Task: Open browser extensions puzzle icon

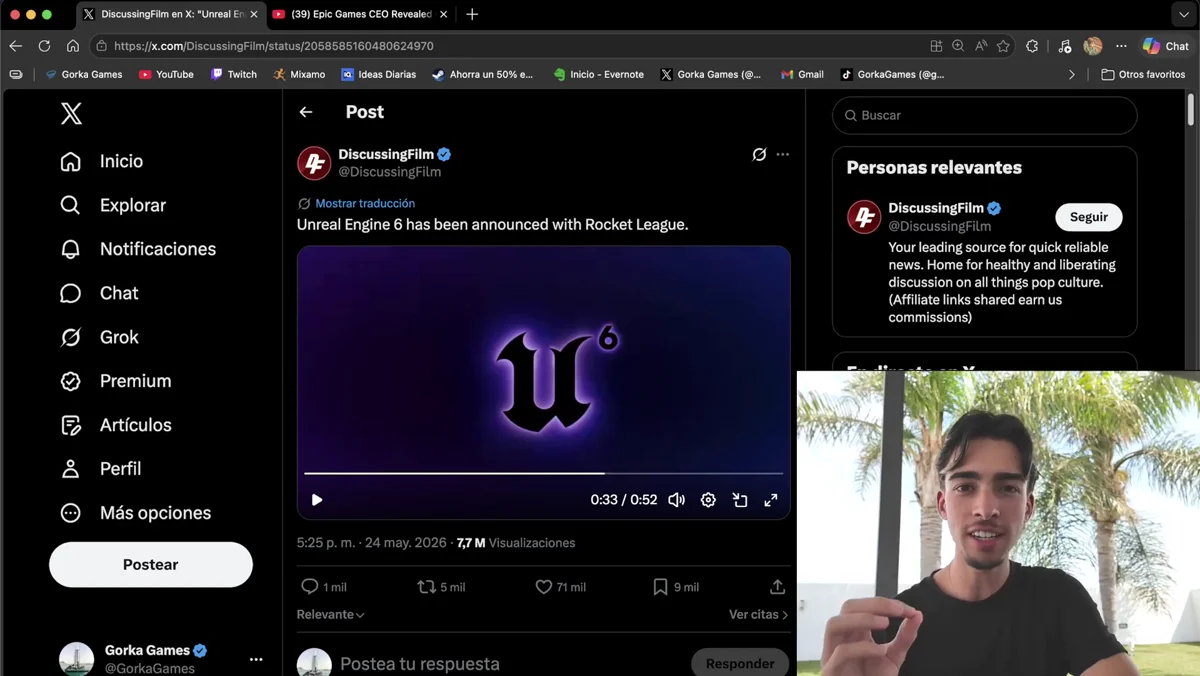Action: 1032,46
